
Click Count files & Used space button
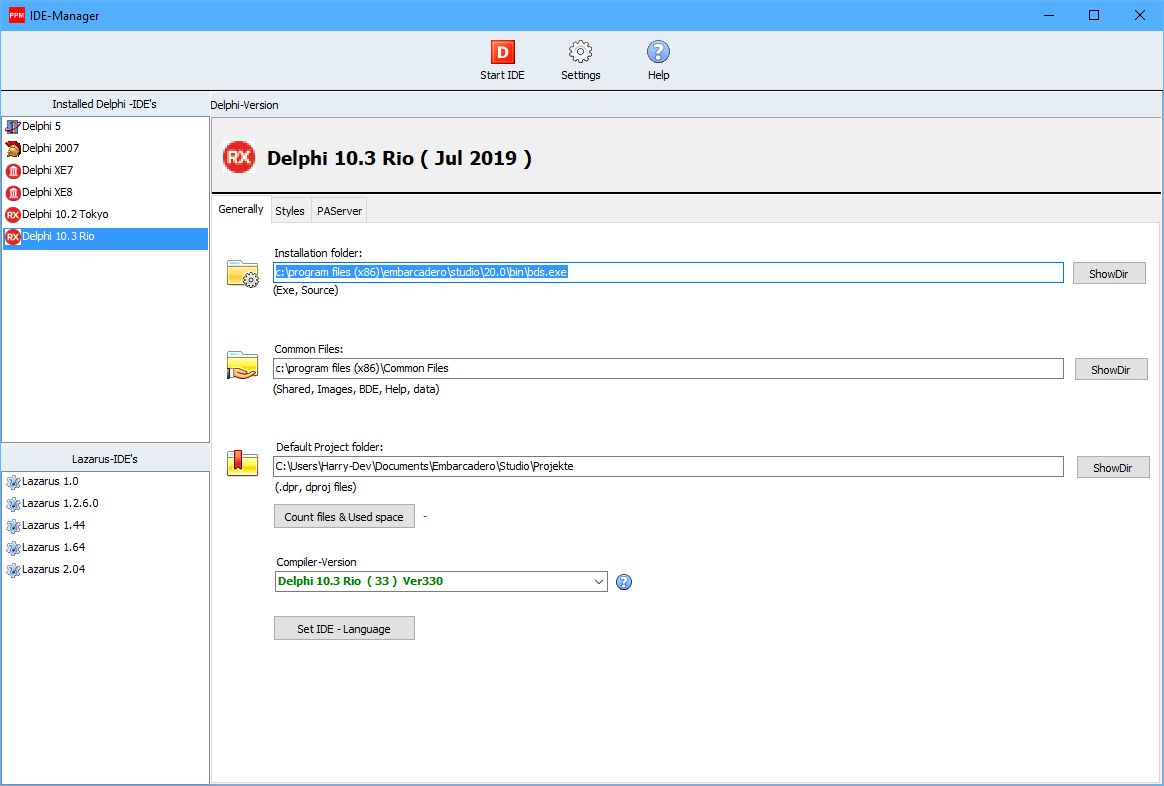pyautogui.click(x=344, y=517)
